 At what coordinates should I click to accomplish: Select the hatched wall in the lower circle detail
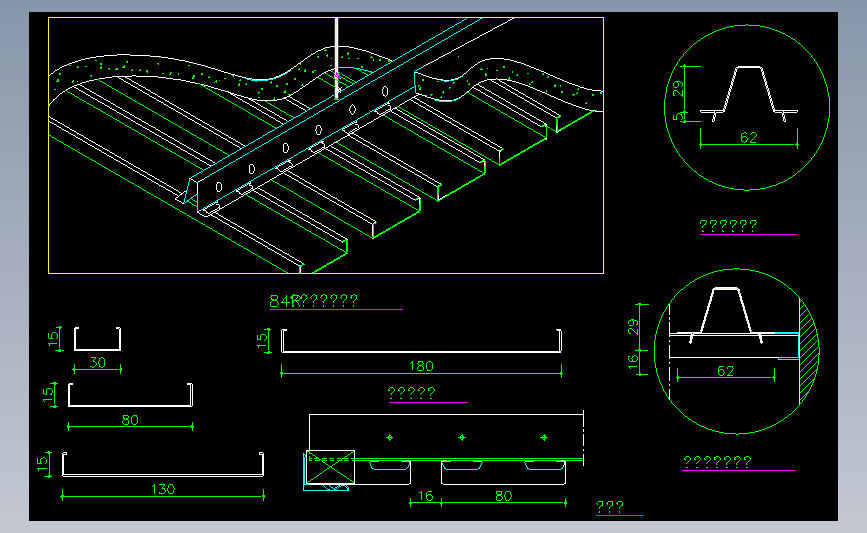[x=809, y=352]
